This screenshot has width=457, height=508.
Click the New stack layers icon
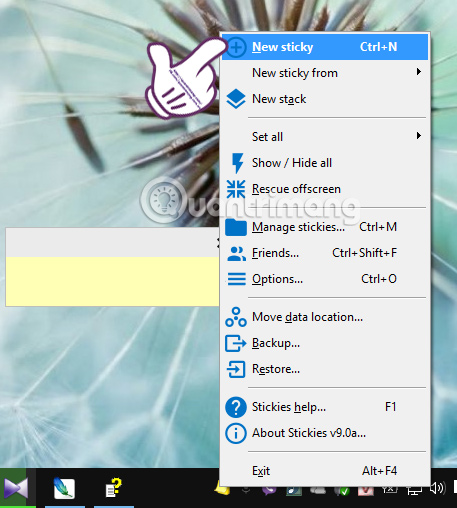[x=236, y=99]
